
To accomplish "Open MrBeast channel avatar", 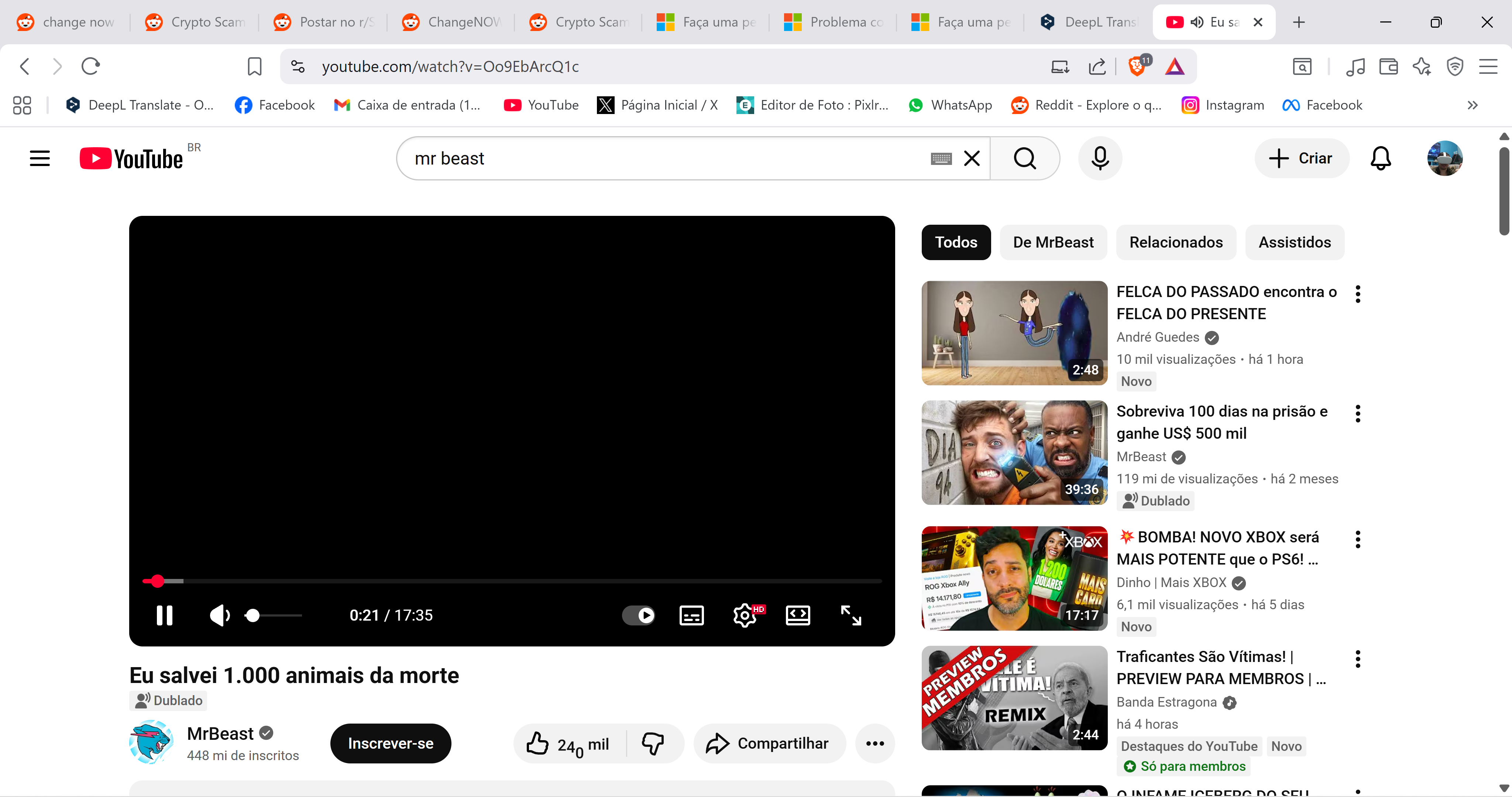I will (x=151, y=742).
